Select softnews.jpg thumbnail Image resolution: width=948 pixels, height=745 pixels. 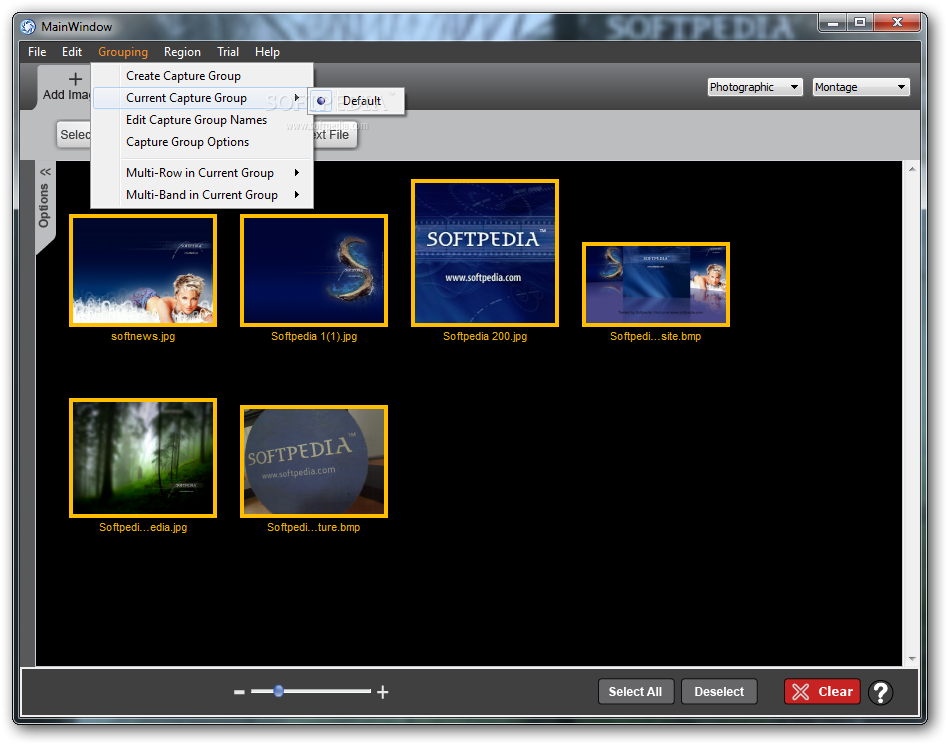143,270
